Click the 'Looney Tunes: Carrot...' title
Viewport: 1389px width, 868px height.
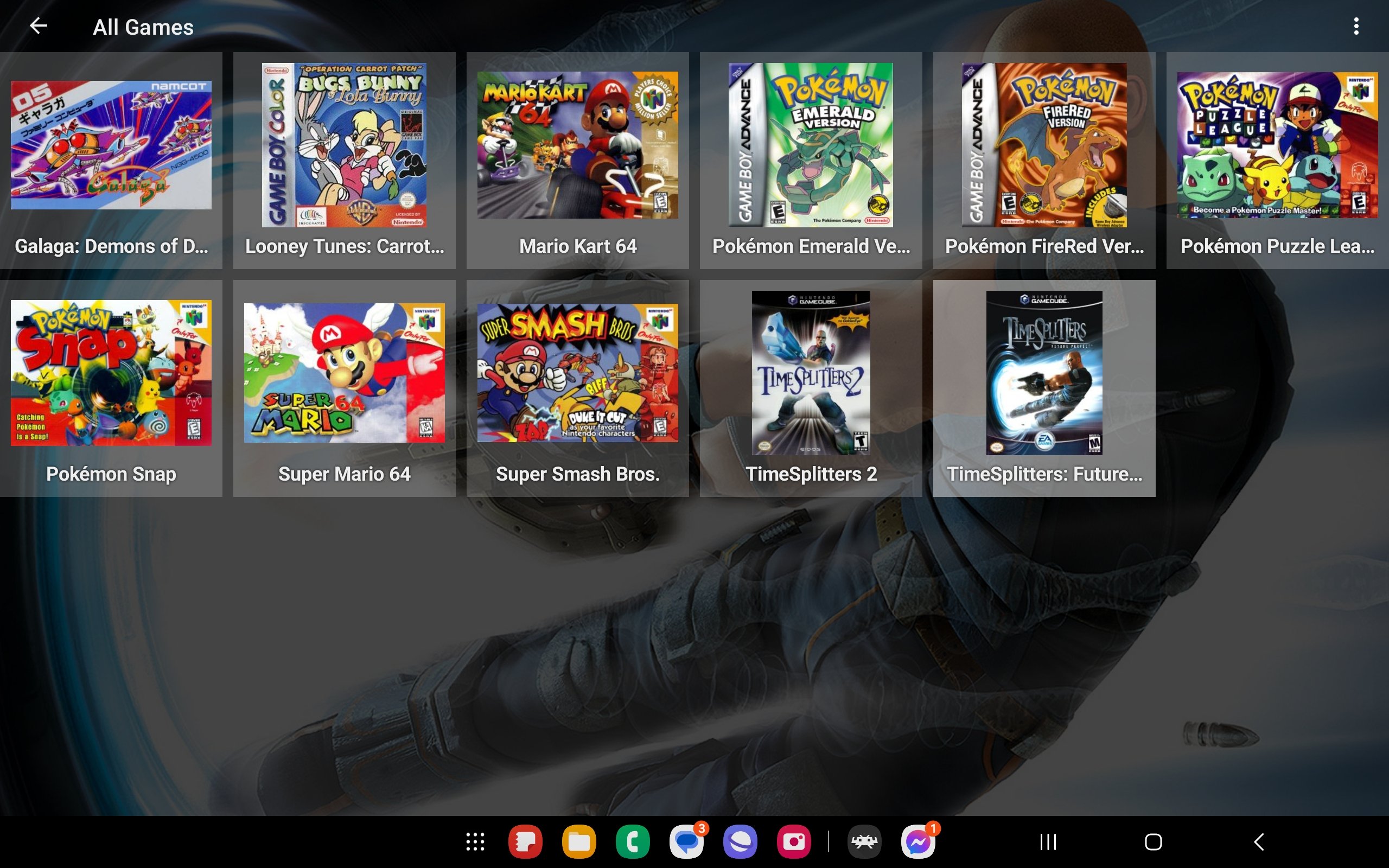(345, 246)
